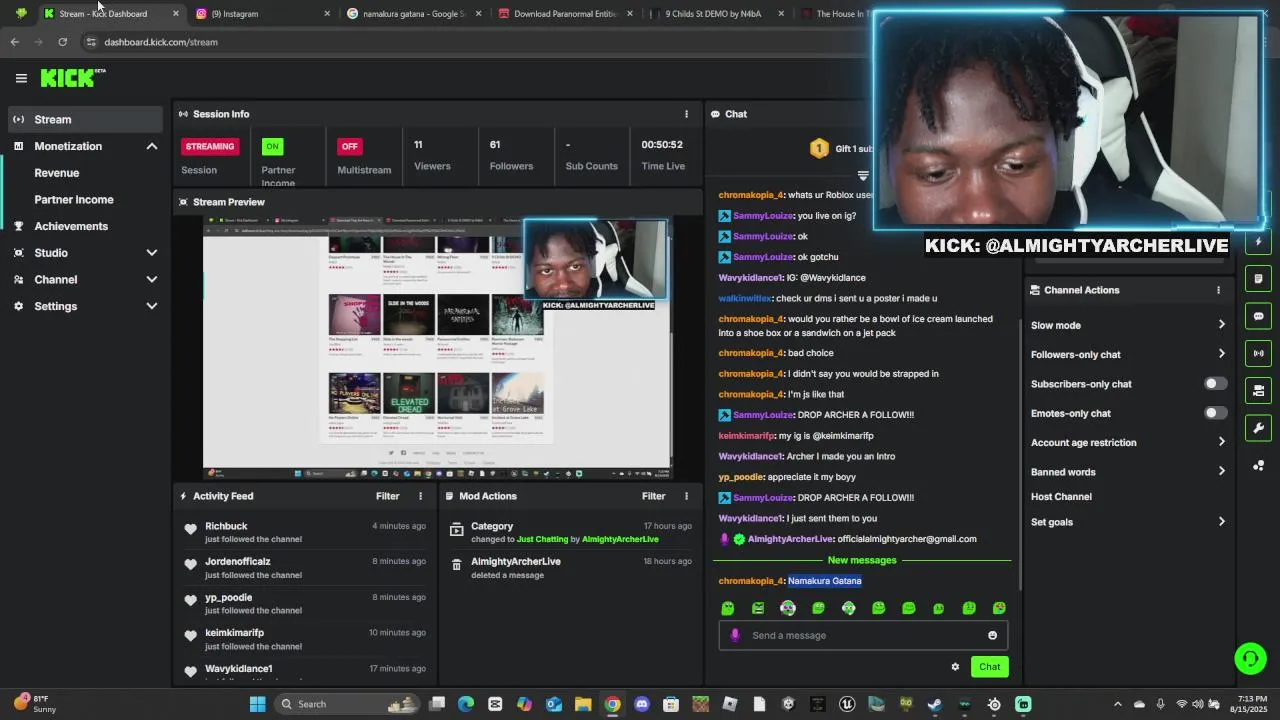Open the Activity Feed options menu
The width and height of the screenshot is (1280, 720).
click(x=420, y=496)
